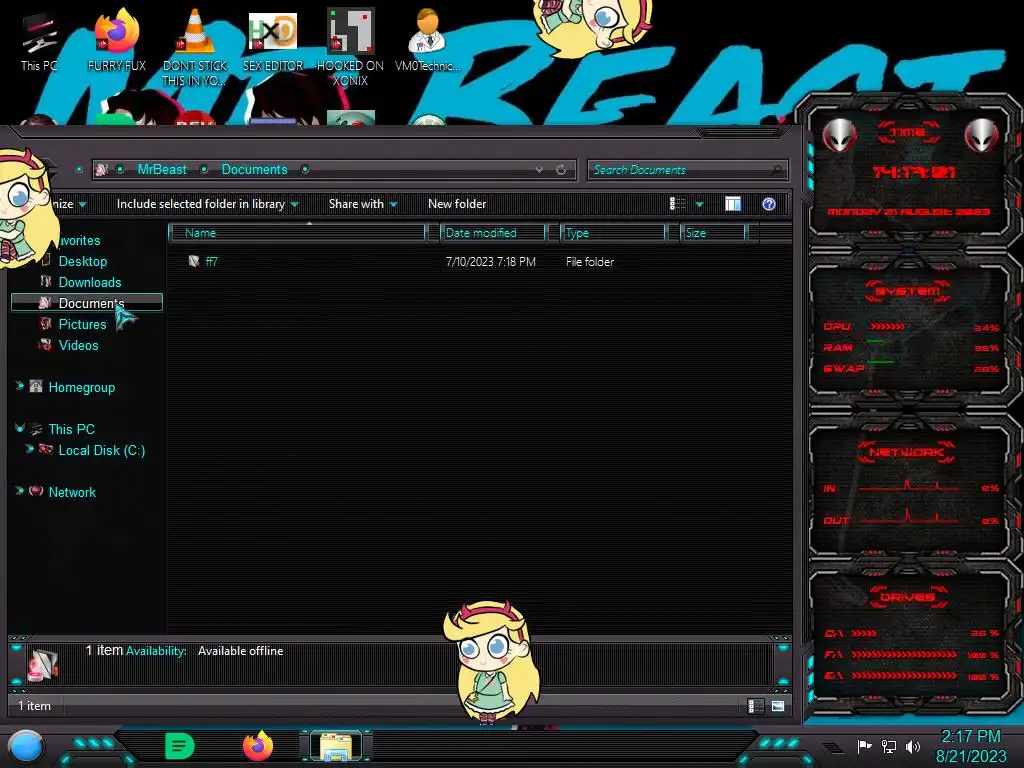The width and height of the screenshot is (1024, 768).
Task: Switch to large icons view in status bar
Action: (777, 706)
